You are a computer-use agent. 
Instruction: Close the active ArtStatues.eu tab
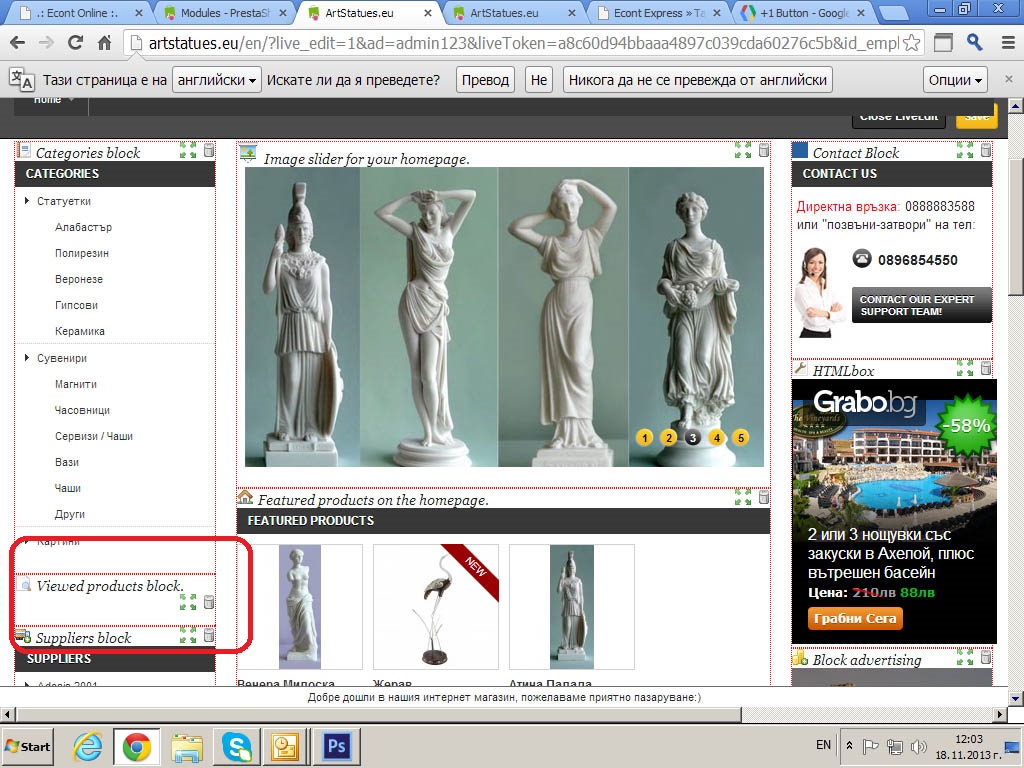click(x=428, y=13)
